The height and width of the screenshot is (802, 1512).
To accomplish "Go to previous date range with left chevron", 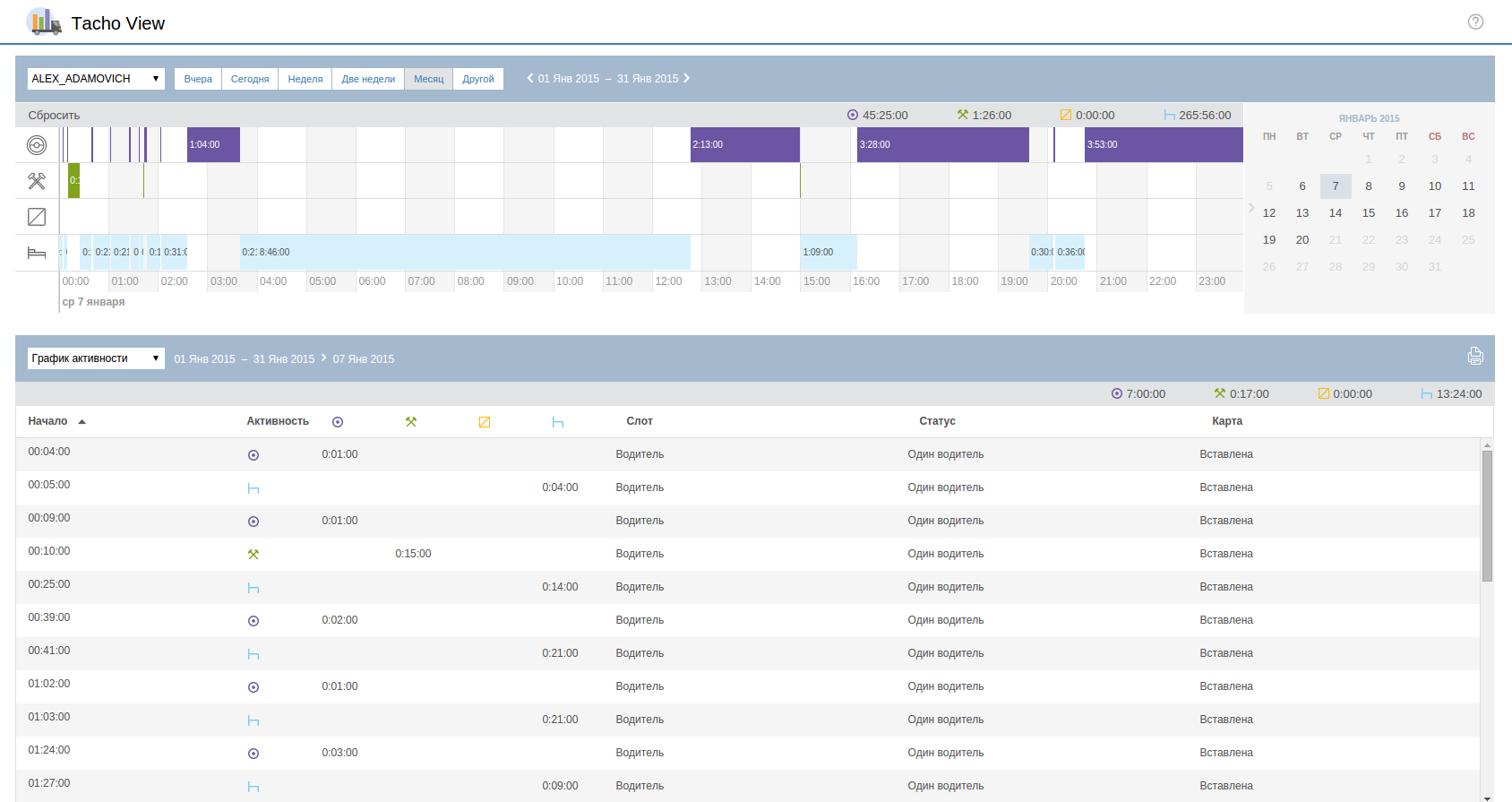I will pyautogui.click(x=530, y=78).
